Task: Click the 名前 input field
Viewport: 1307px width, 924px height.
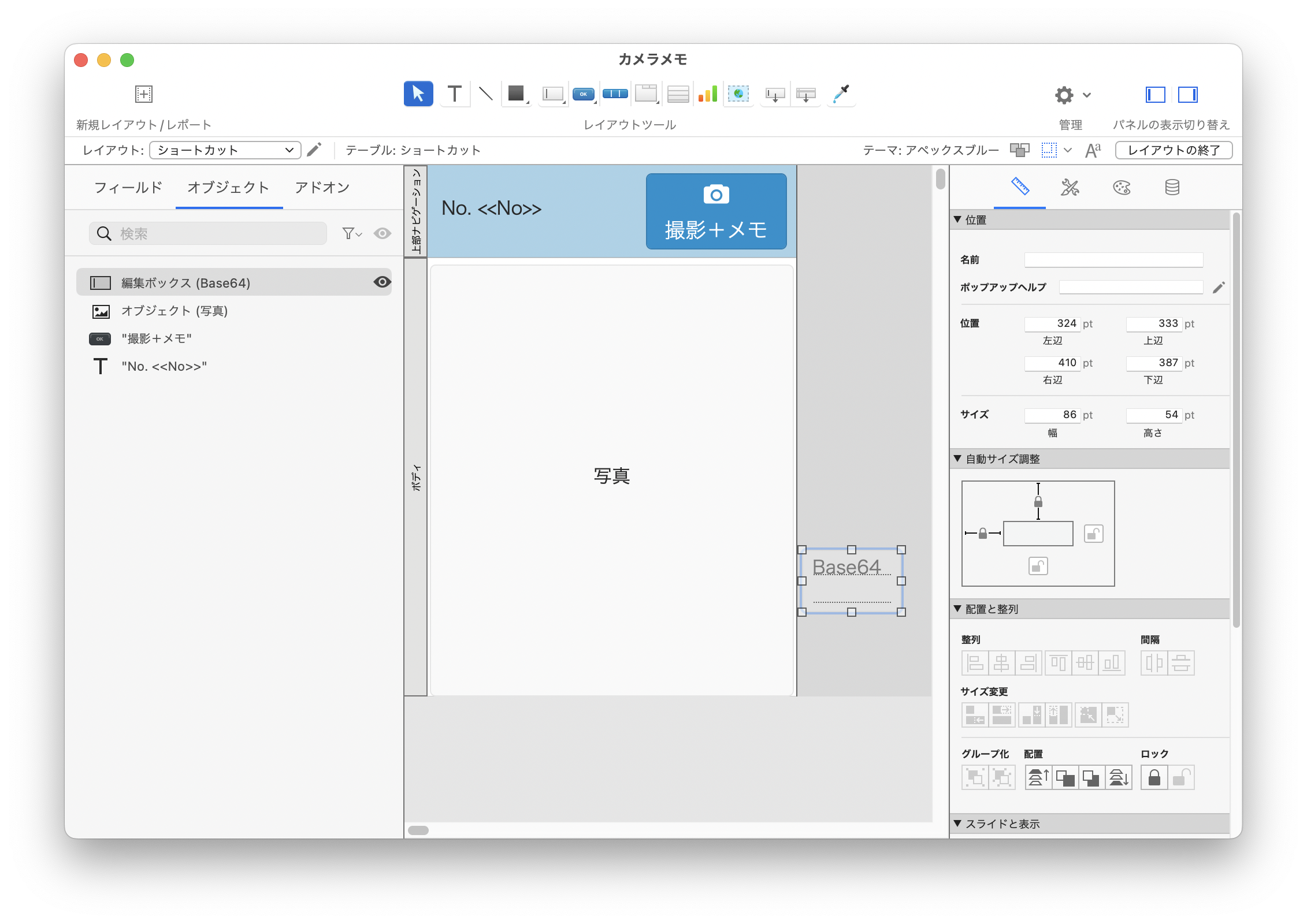Action: click(x=1113, y=260)
